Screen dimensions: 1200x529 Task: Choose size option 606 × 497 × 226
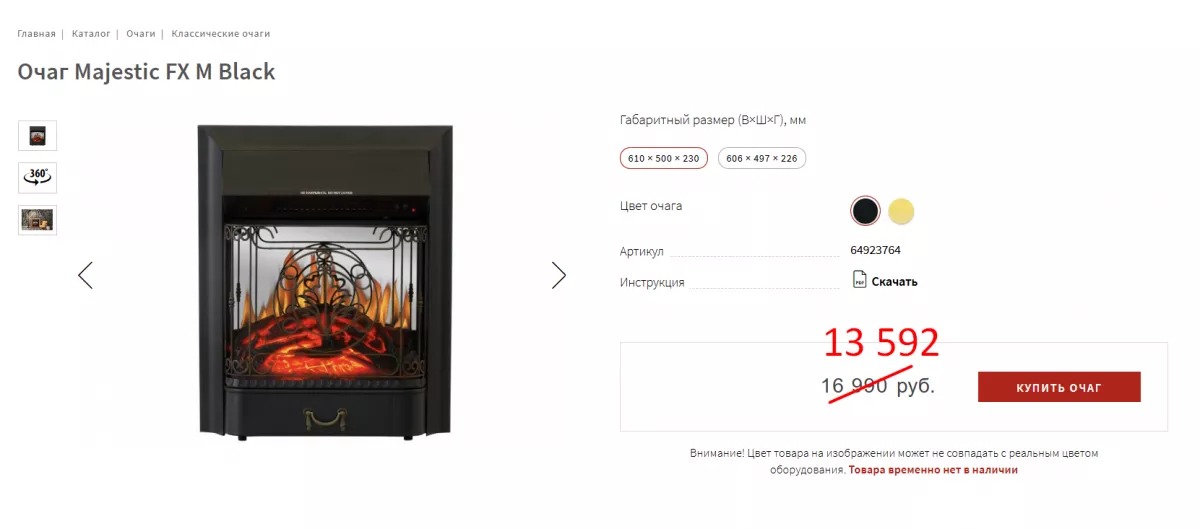point(762,158)
